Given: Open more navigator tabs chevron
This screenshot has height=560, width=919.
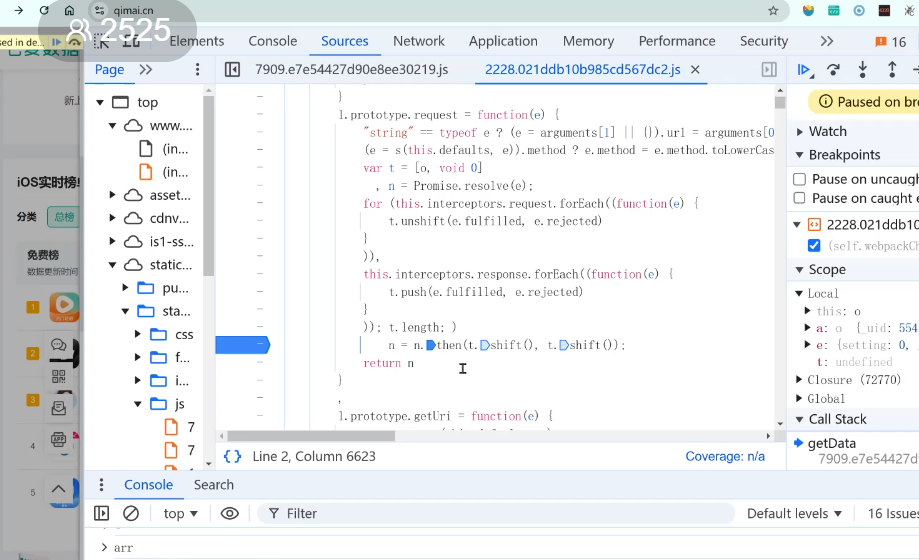Looking at the screenshot, I should click(145, 70).
